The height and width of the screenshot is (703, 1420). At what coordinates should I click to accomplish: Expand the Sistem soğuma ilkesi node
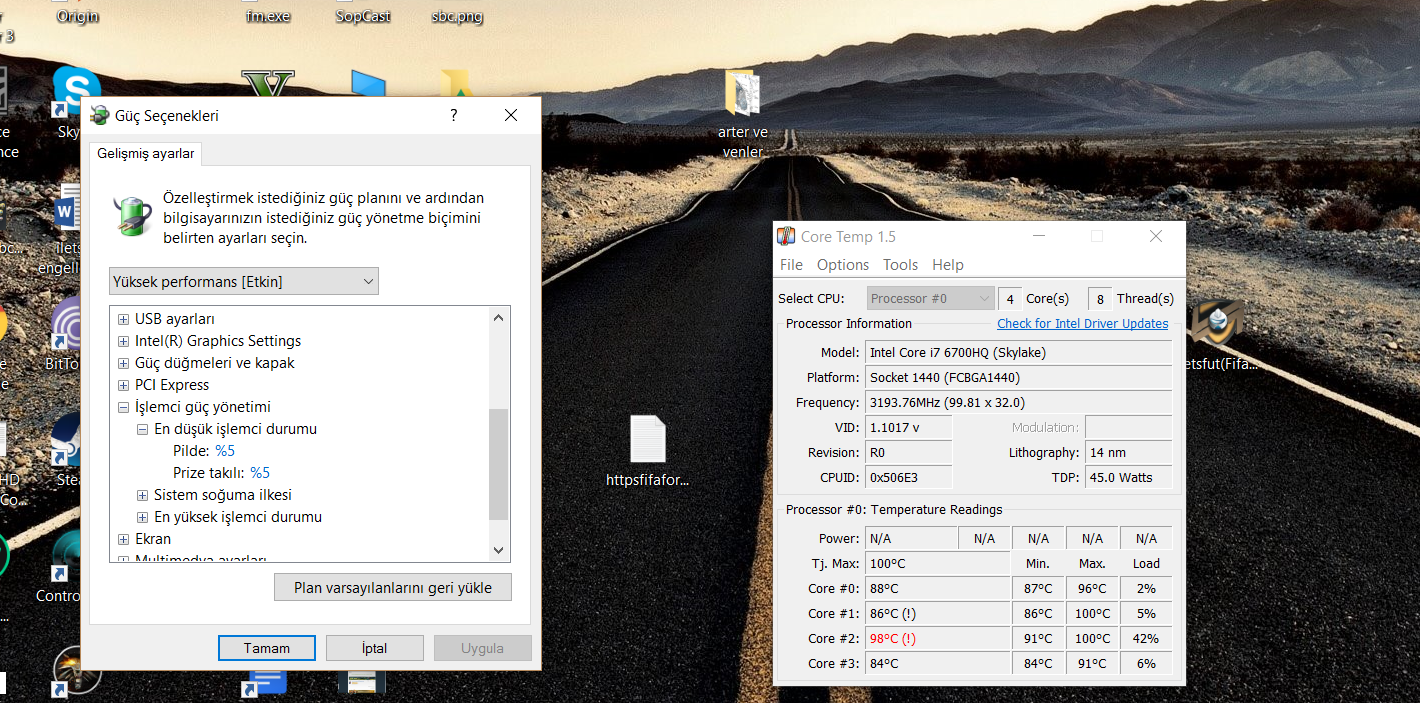click(142, 495)
